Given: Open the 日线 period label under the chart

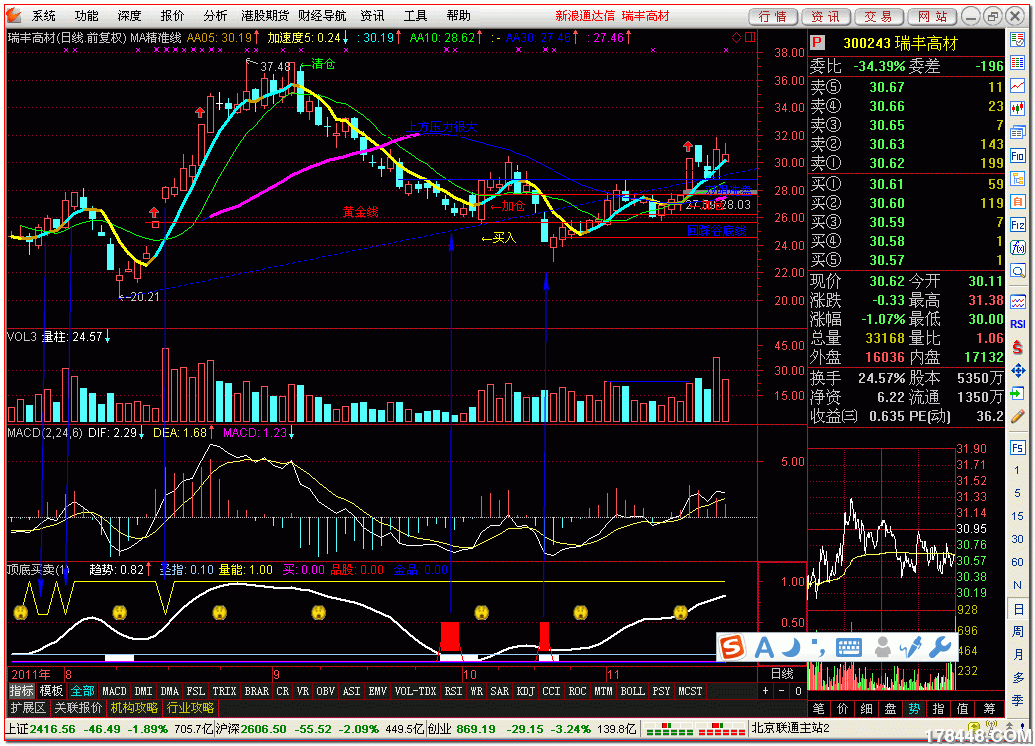Looking at the screenshot, I should click(782, 674).
